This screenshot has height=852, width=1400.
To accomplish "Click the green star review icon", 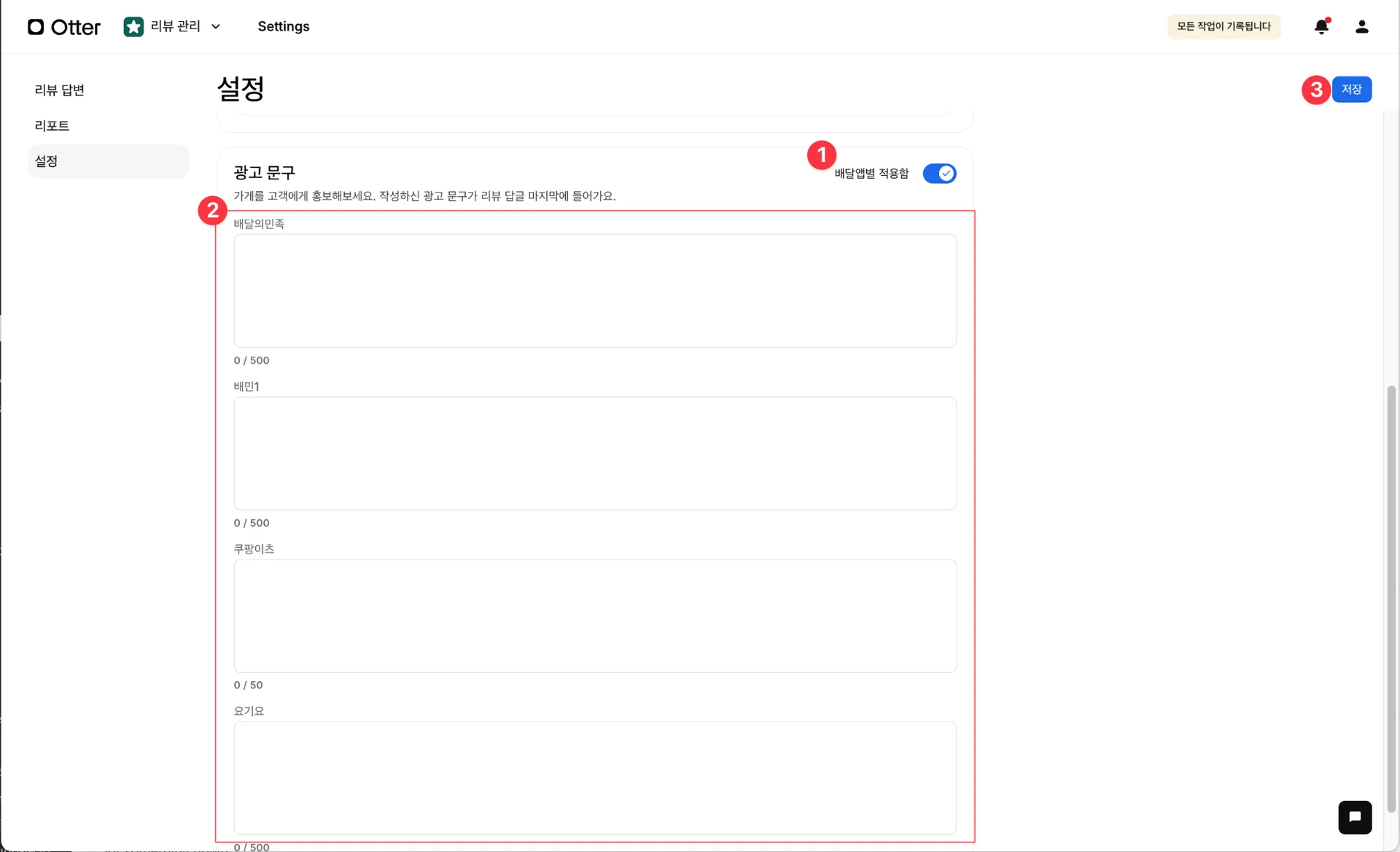I will (133, 27).
